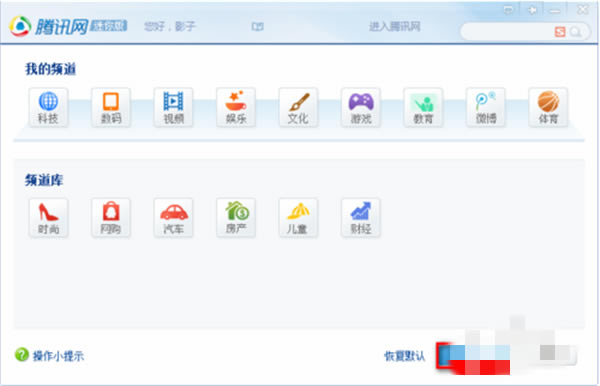Click the 儿童 kids channel icon
Viewport: 600px width, 386px height.
point(298,218)
